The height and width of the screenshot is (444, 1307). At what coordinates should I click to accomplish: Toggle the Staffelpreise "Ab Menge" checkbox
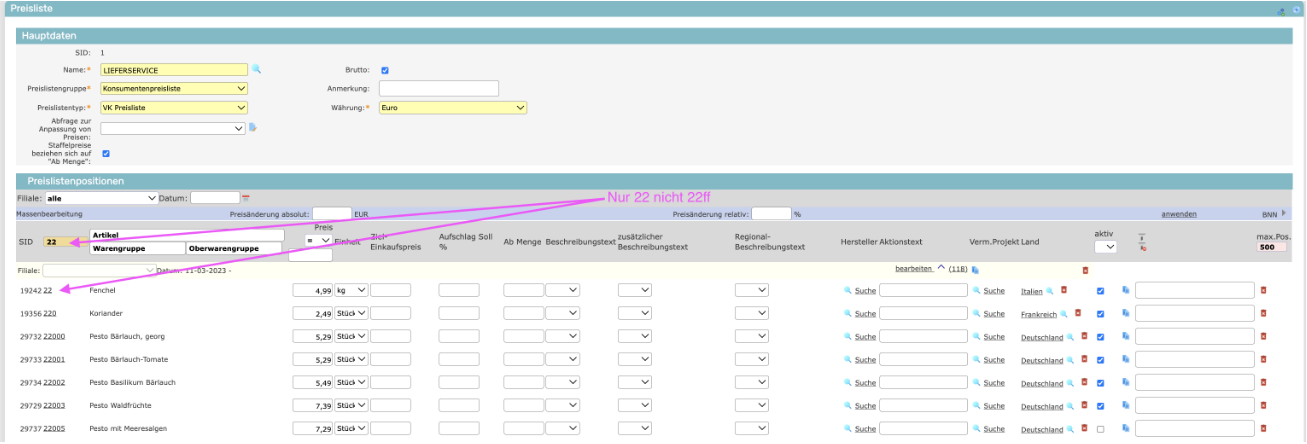pyautogui.click(x=106, y=154)
